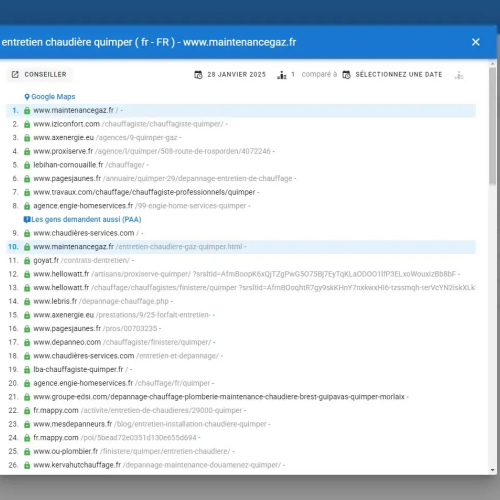Click the vertical scrollbar thumb
This screenshot has width=500, height=500.
click(492, 126)
